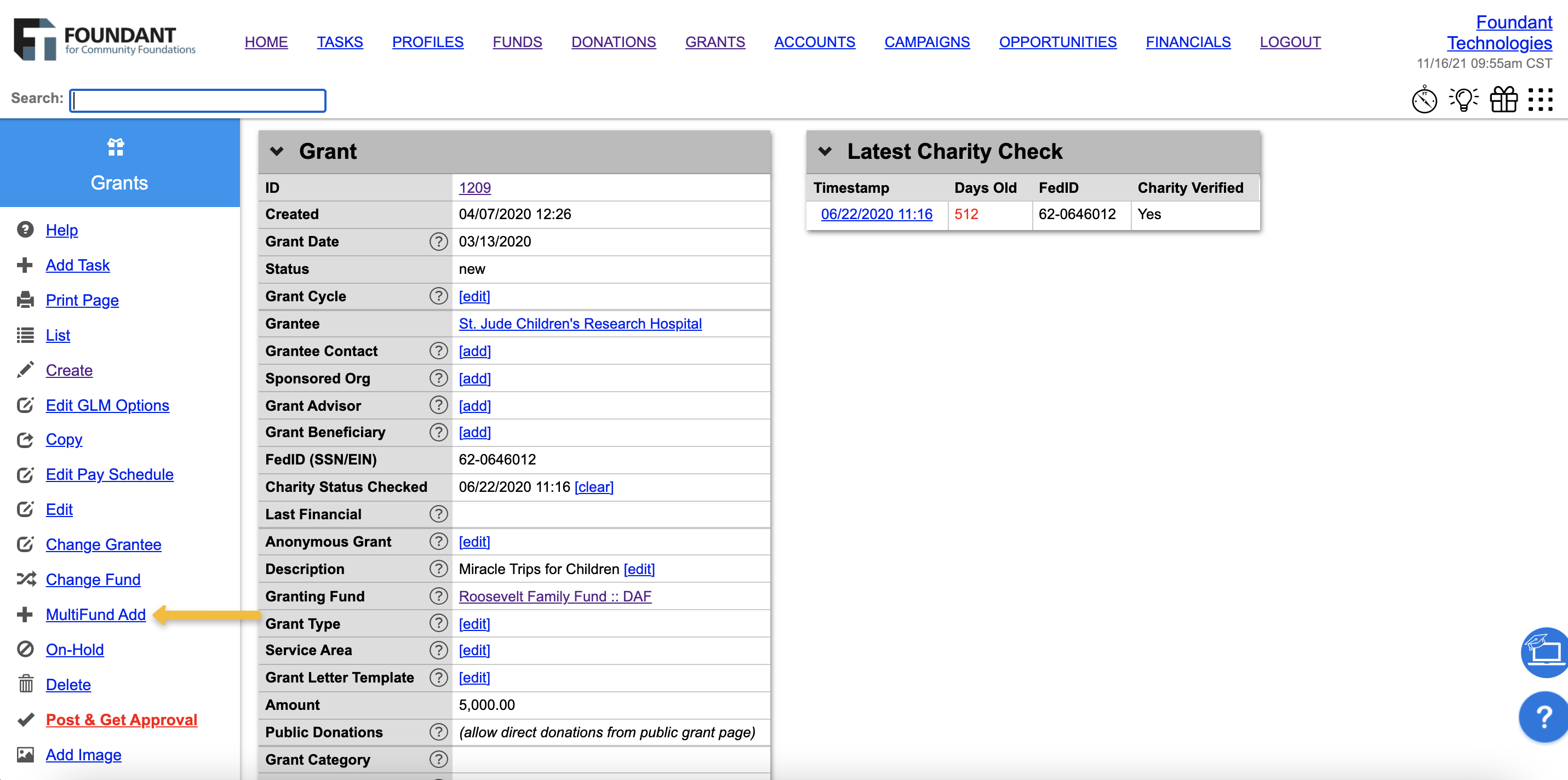Image resolution: width=1568 pixels, height=780 pixels.
Task: Open the OPPORTUNITIES menu
Action: coord(1058,42)
